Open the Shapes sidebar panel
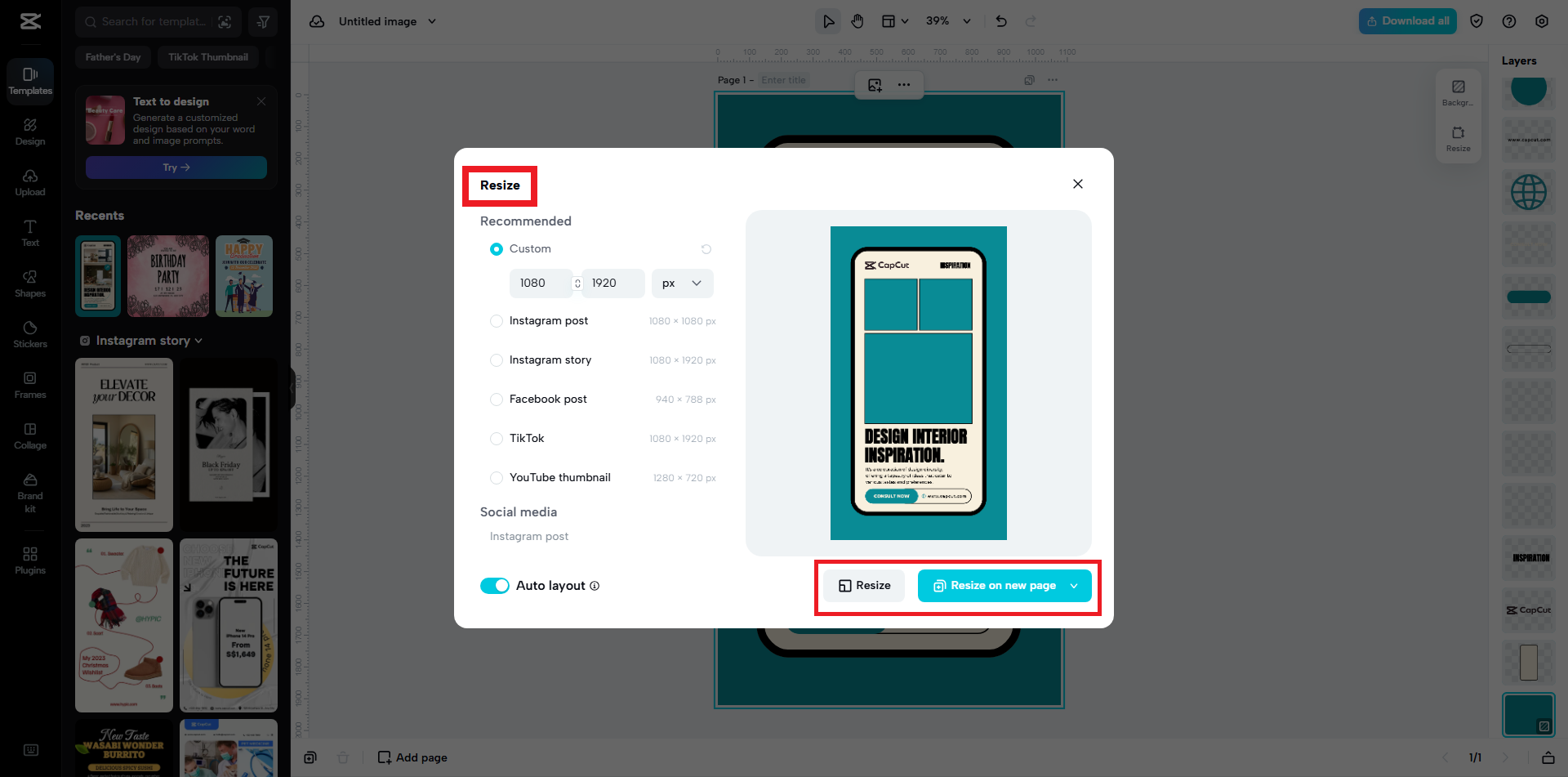Screen dimensions: 1568x777 [30, 284]
